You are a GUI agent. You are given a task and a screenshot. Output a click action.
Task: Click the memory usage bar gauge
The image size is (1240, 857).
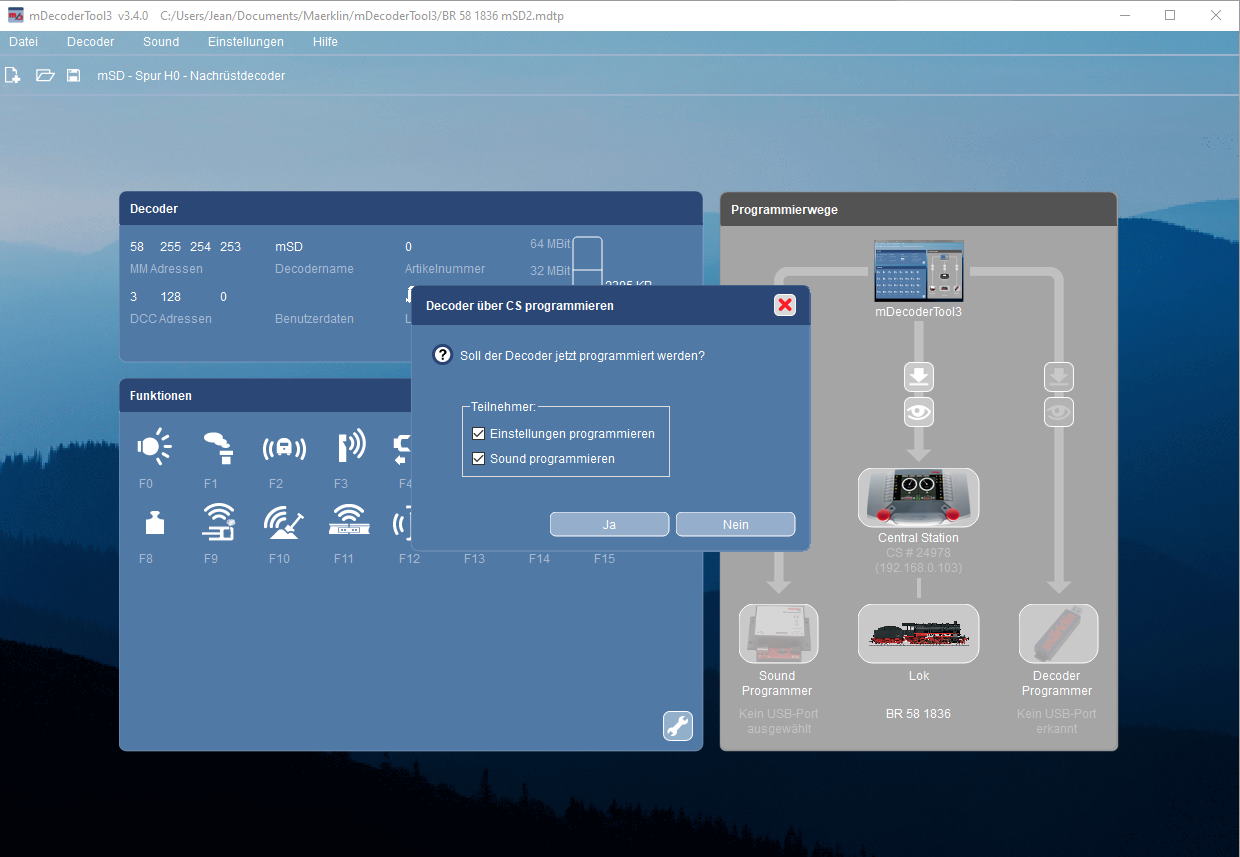[587, 261]
